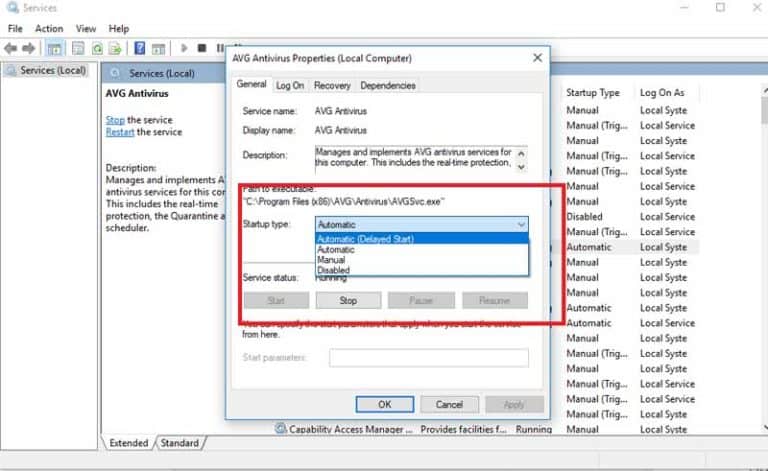Click the gear icon beside Capability Access Manager
Image resolution: width=768 pixels, height=471 pixels.
(280, 428)
